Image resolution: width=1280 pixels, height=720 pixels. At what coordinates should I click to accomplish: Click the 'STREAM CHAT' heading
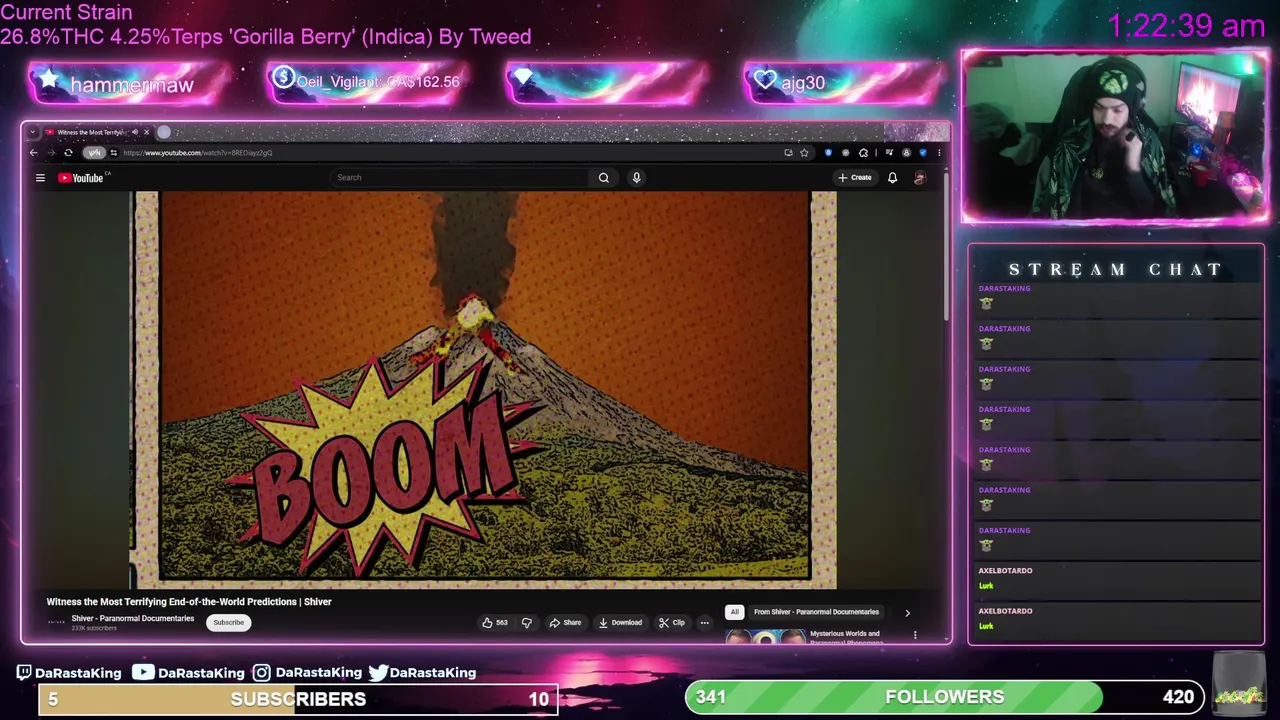click(x=1116, y=270)
